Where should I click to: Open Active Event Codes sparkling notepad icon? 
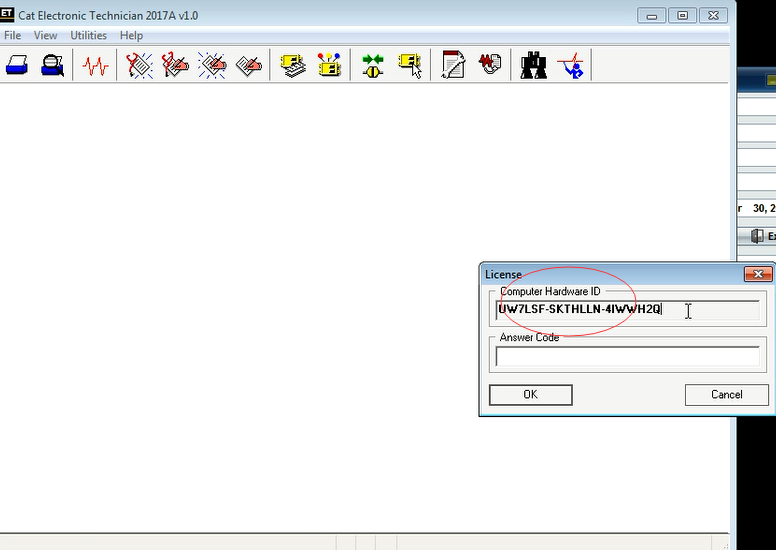tap(212, 65)
